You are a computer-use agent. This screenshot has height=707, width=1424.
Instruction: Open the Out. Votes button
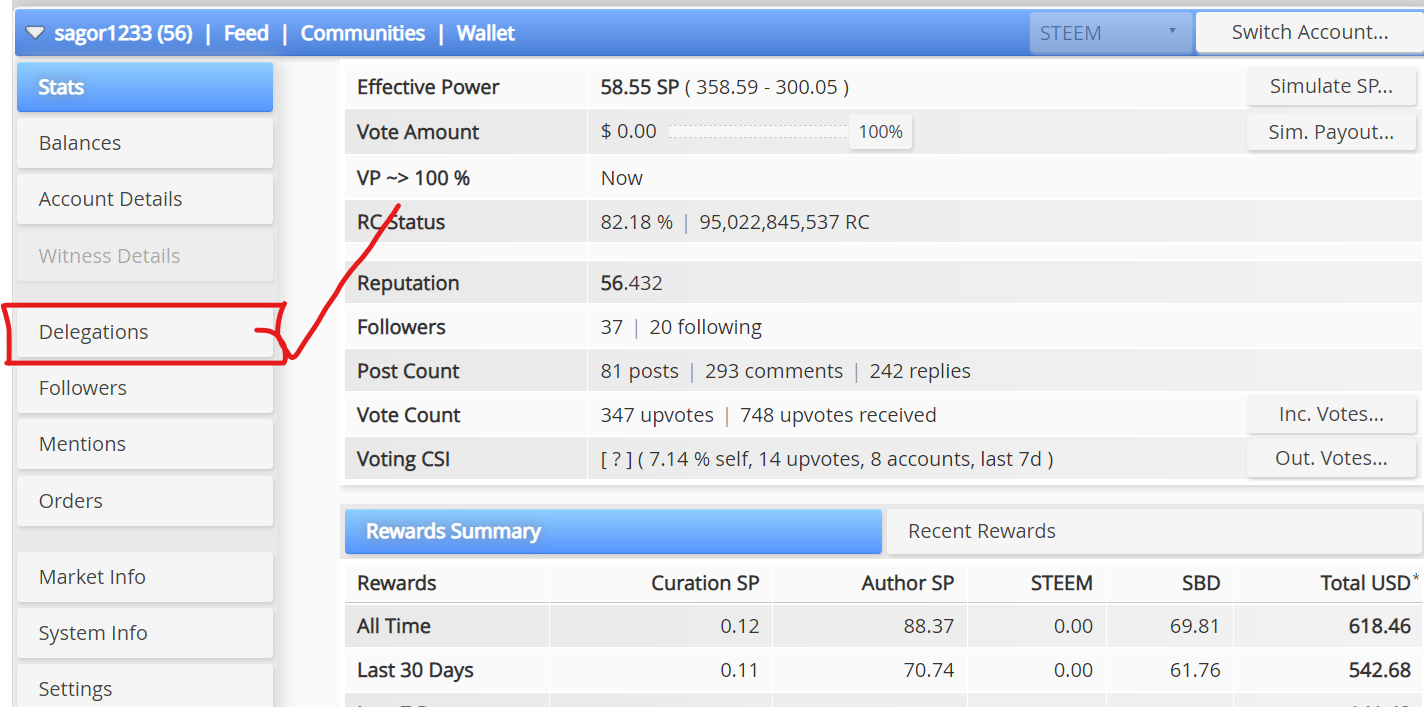1331,459
